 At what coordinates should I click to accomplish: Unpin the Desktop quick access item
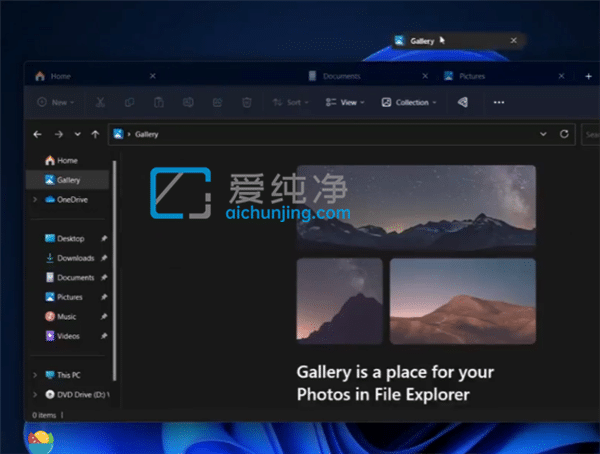click(104, 239)
